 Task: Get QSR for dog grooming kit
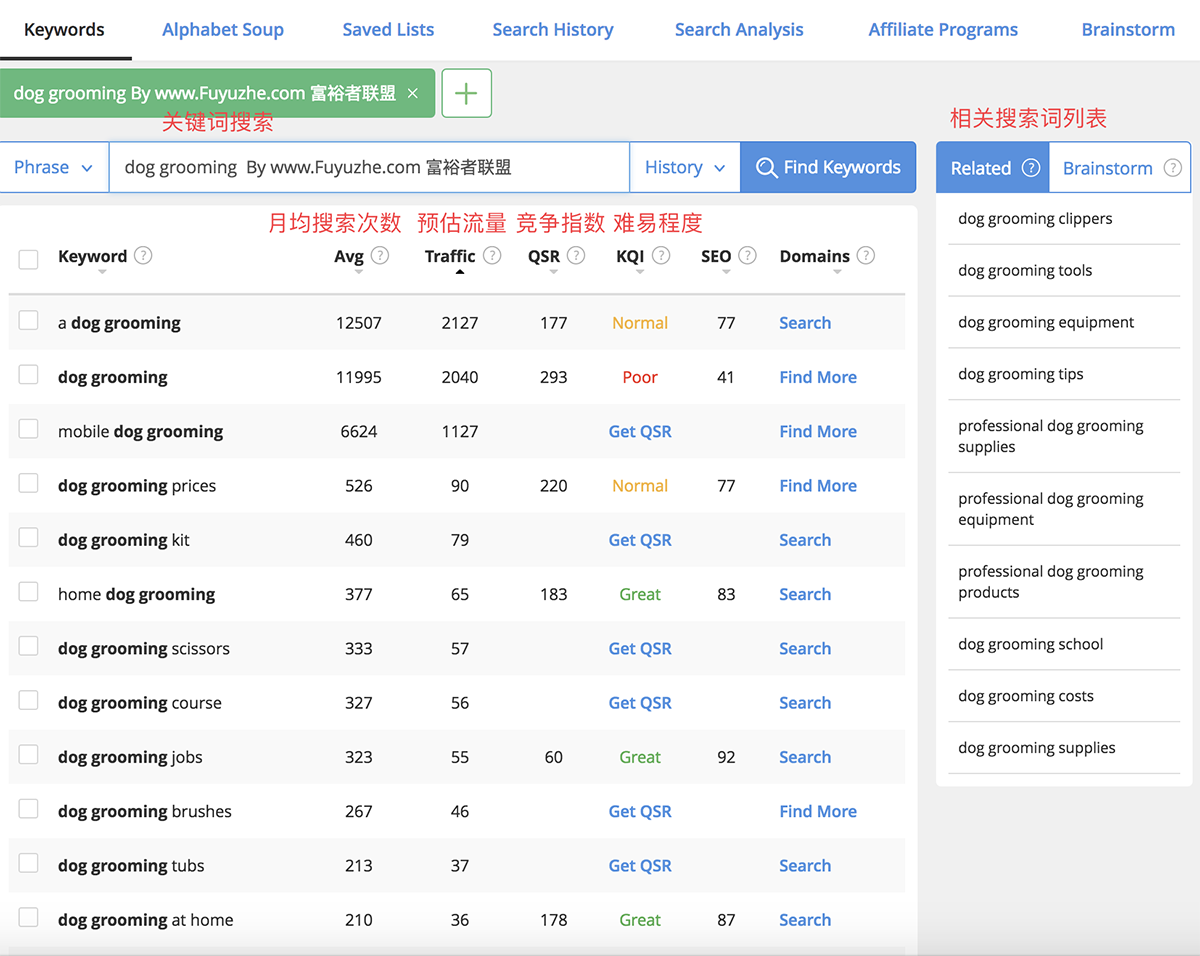click(x=640, y=540)
